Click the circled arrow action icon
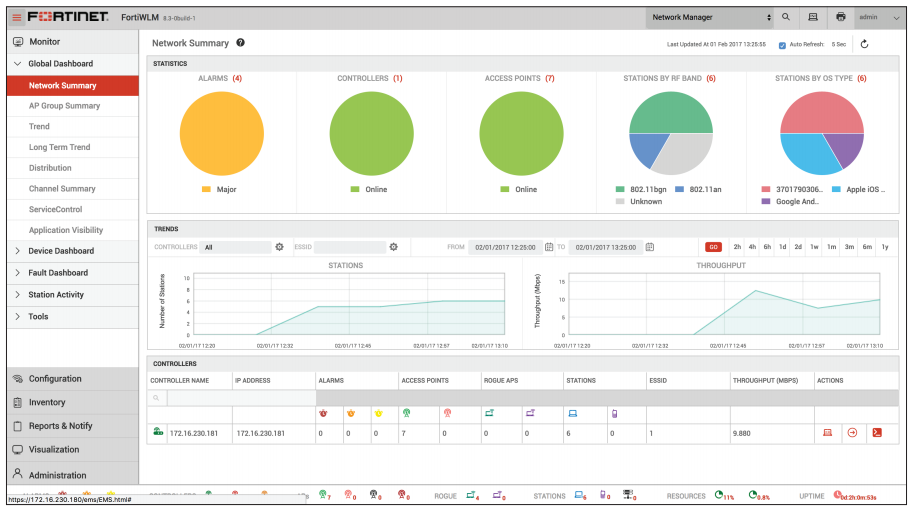911x511 pixels. click(x=852, y=433)
